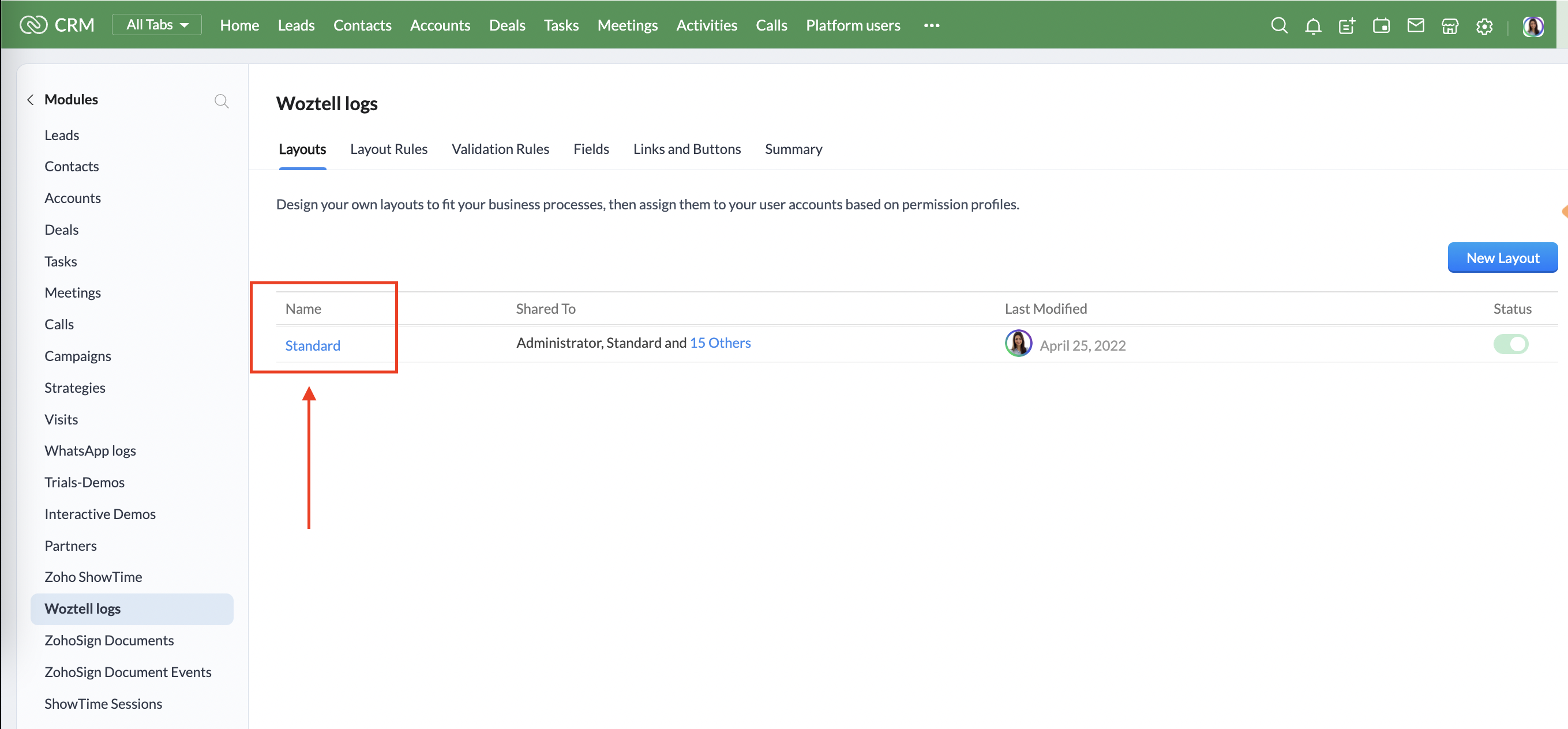Switch to the Links and Buttons tab
Image resolution: width=1568 pixels, height=729 pixels.
687,149
